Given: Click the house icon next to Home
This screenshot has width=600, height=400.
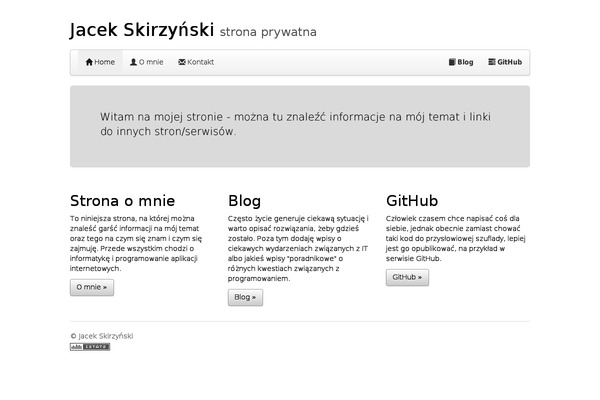Looking at the screenshot, I should pos(89,62).
